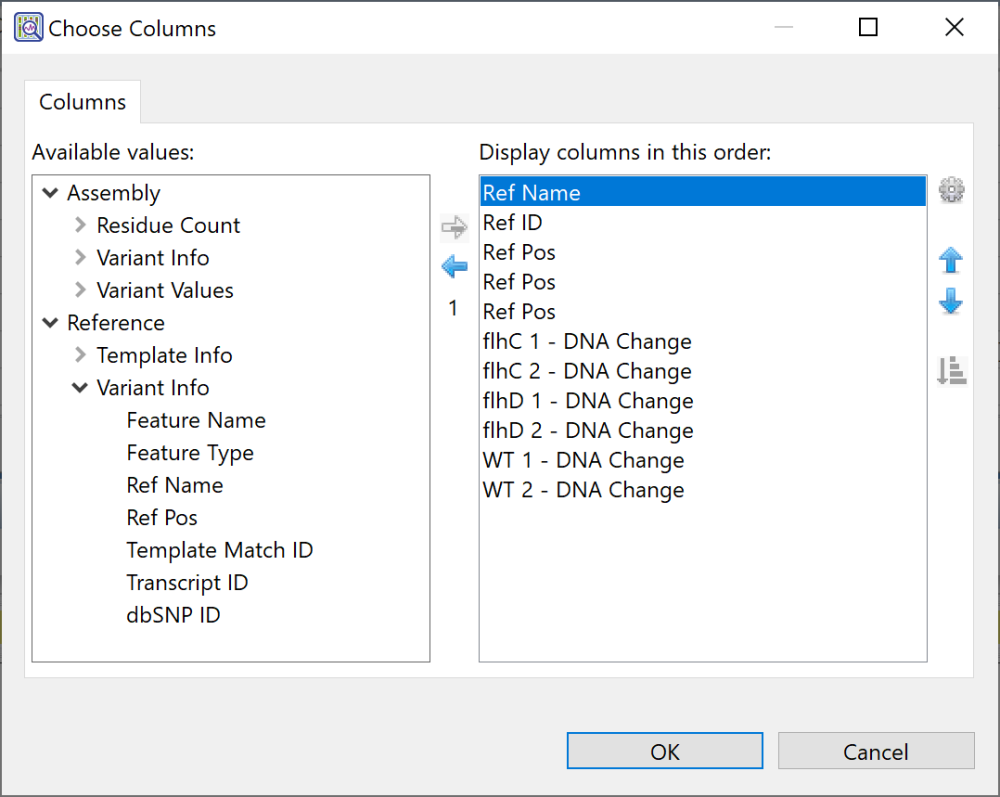Image resolution: width=1000 pixels, height=797 pixels.
Task: Collapse Variant Info under Reference
Action: (79, 388)
